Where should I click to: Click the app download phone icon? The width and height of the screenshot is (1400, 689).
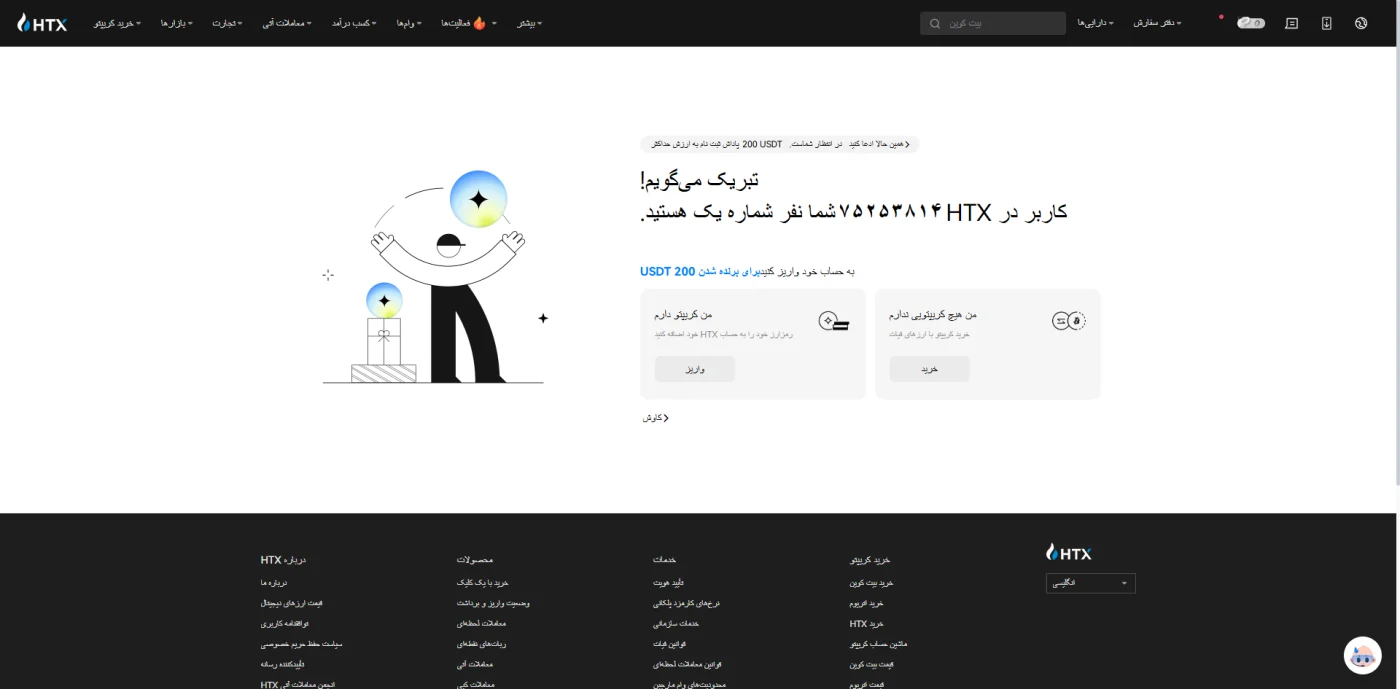click(x=1326, y=23)
